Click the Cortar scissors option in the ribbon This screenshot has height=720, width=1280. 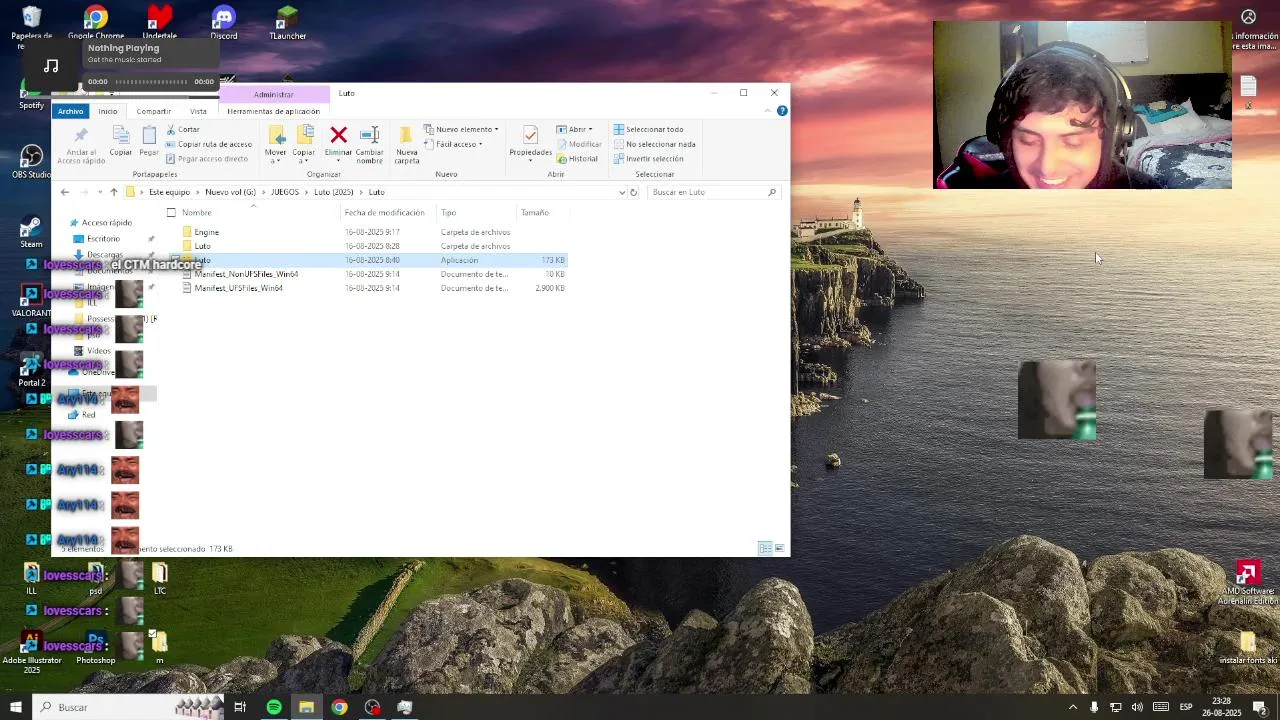point(183,129)
